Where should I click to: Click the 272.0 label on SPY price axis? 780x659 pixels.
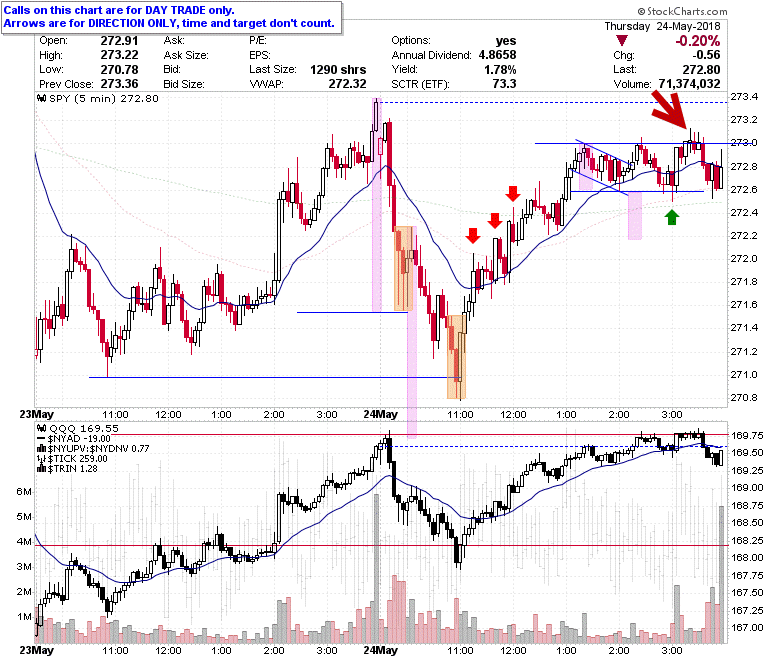click(744, 259)
